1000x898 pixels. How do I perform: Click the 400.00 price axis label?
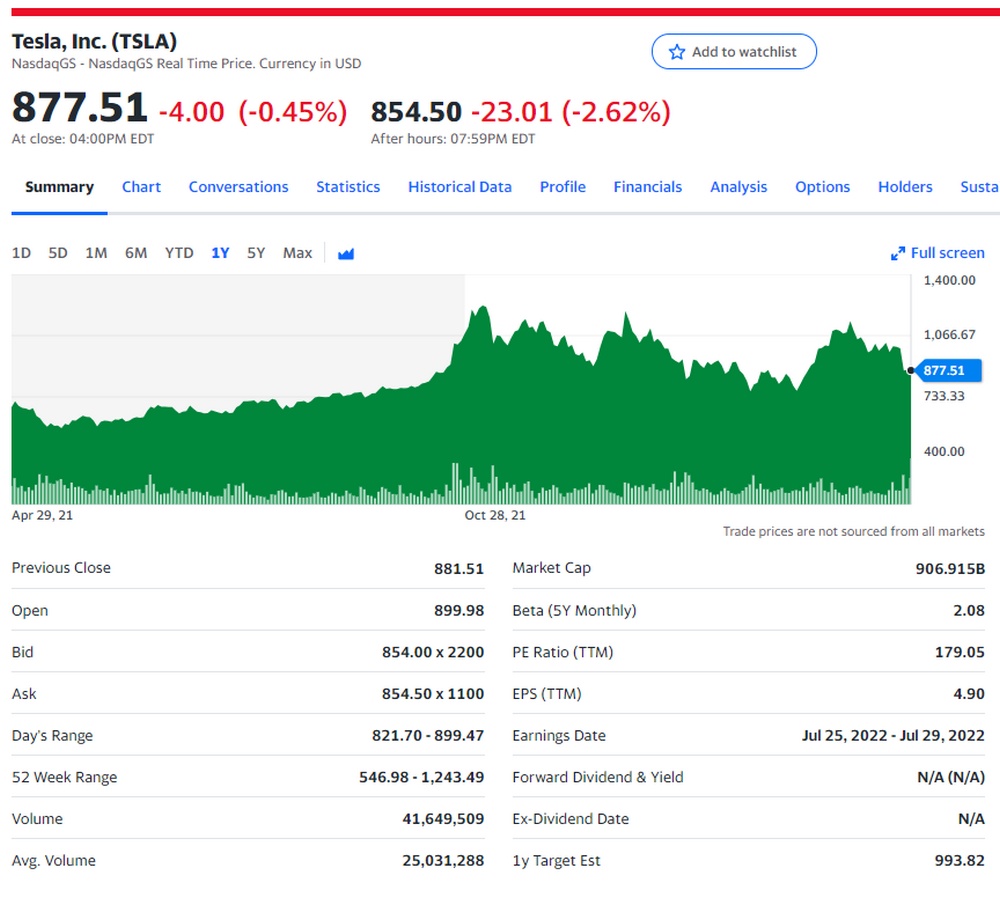click(944, 452)
